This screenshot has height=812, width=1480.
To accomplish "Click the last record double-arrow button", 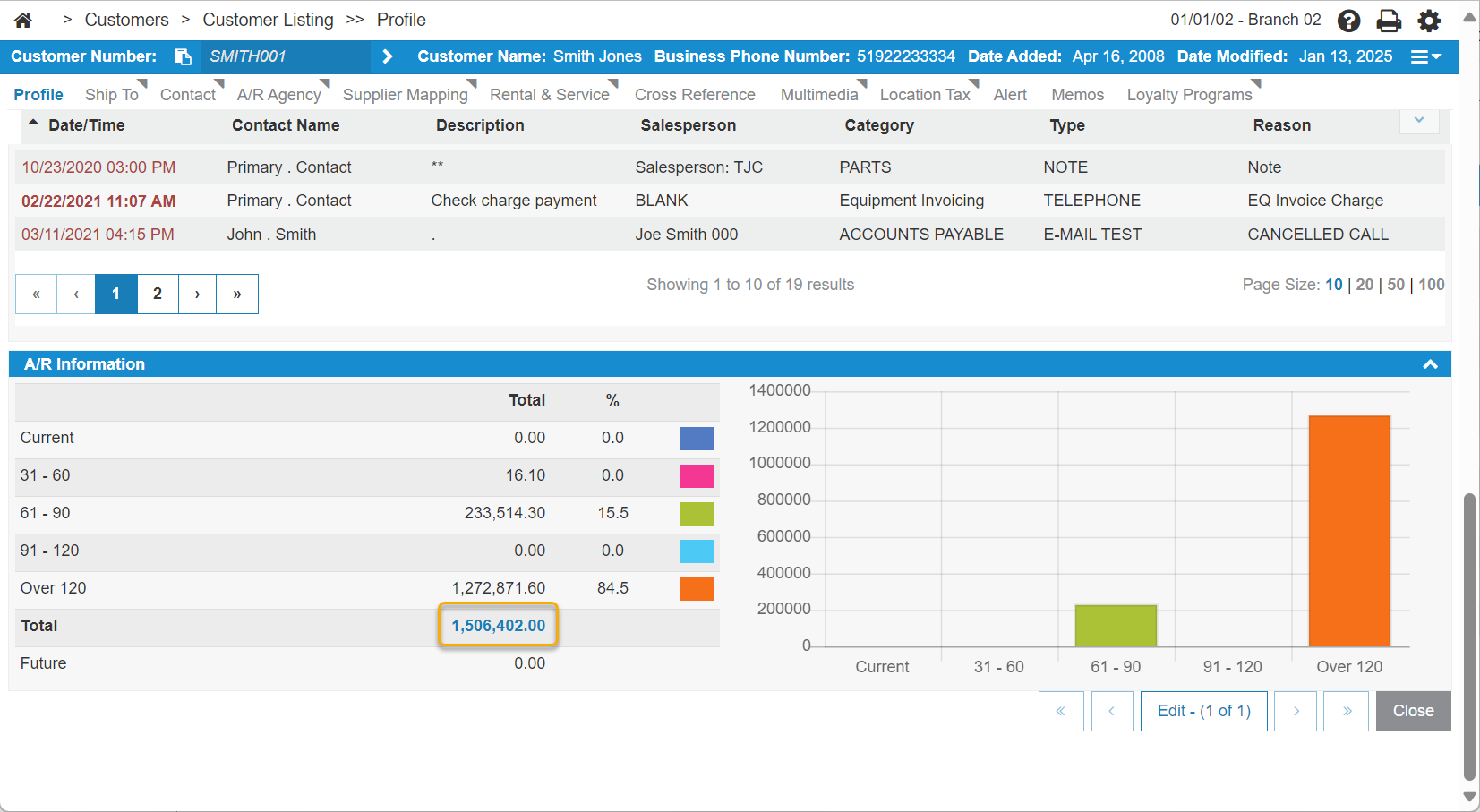I will [1347, 711].
